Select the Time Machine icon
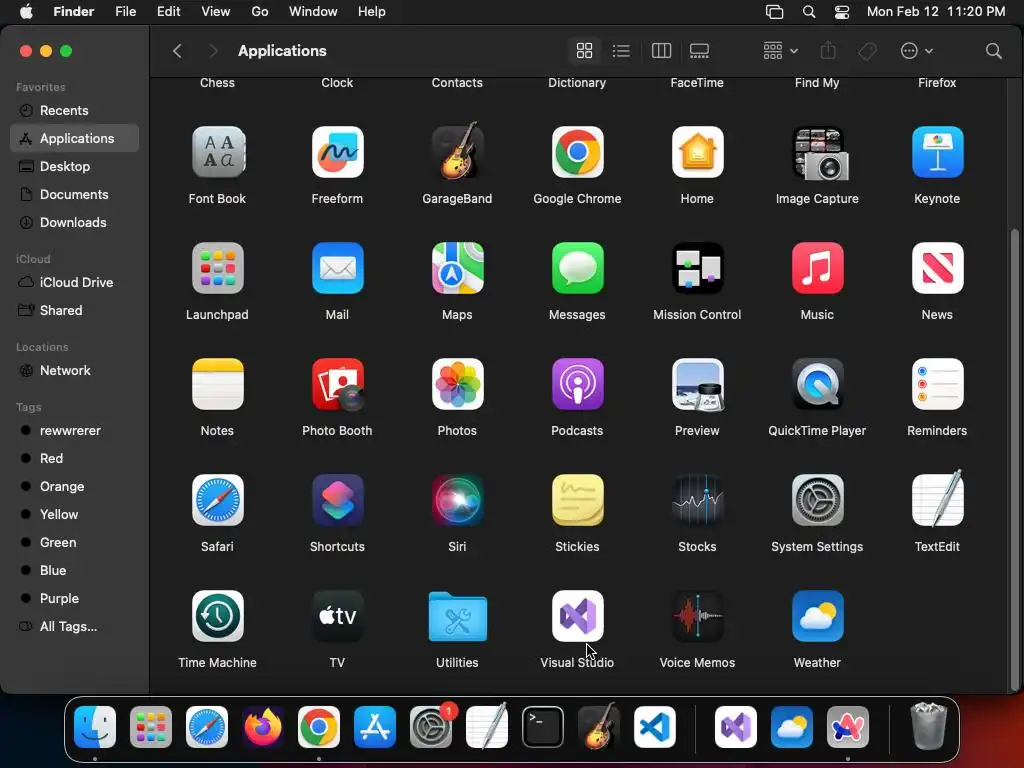 tap(218, 616)
